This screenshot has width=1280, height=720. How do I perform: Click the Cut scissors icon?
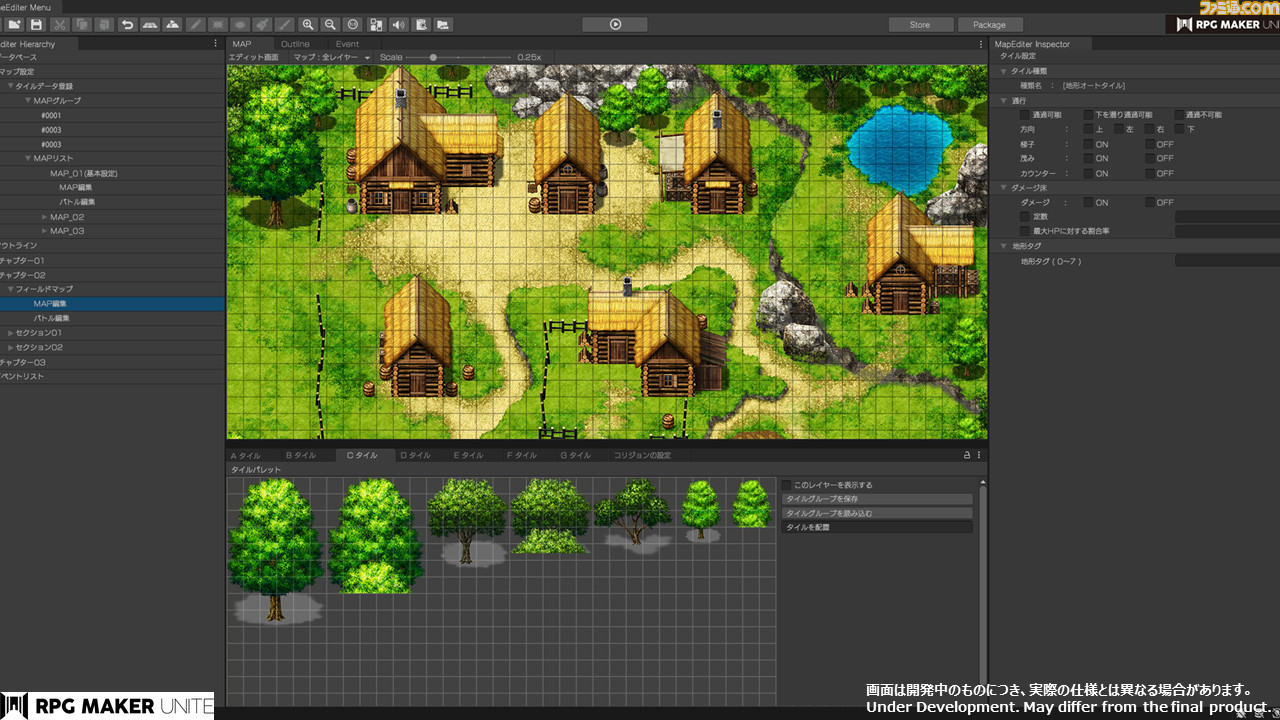tap(61, 24)
